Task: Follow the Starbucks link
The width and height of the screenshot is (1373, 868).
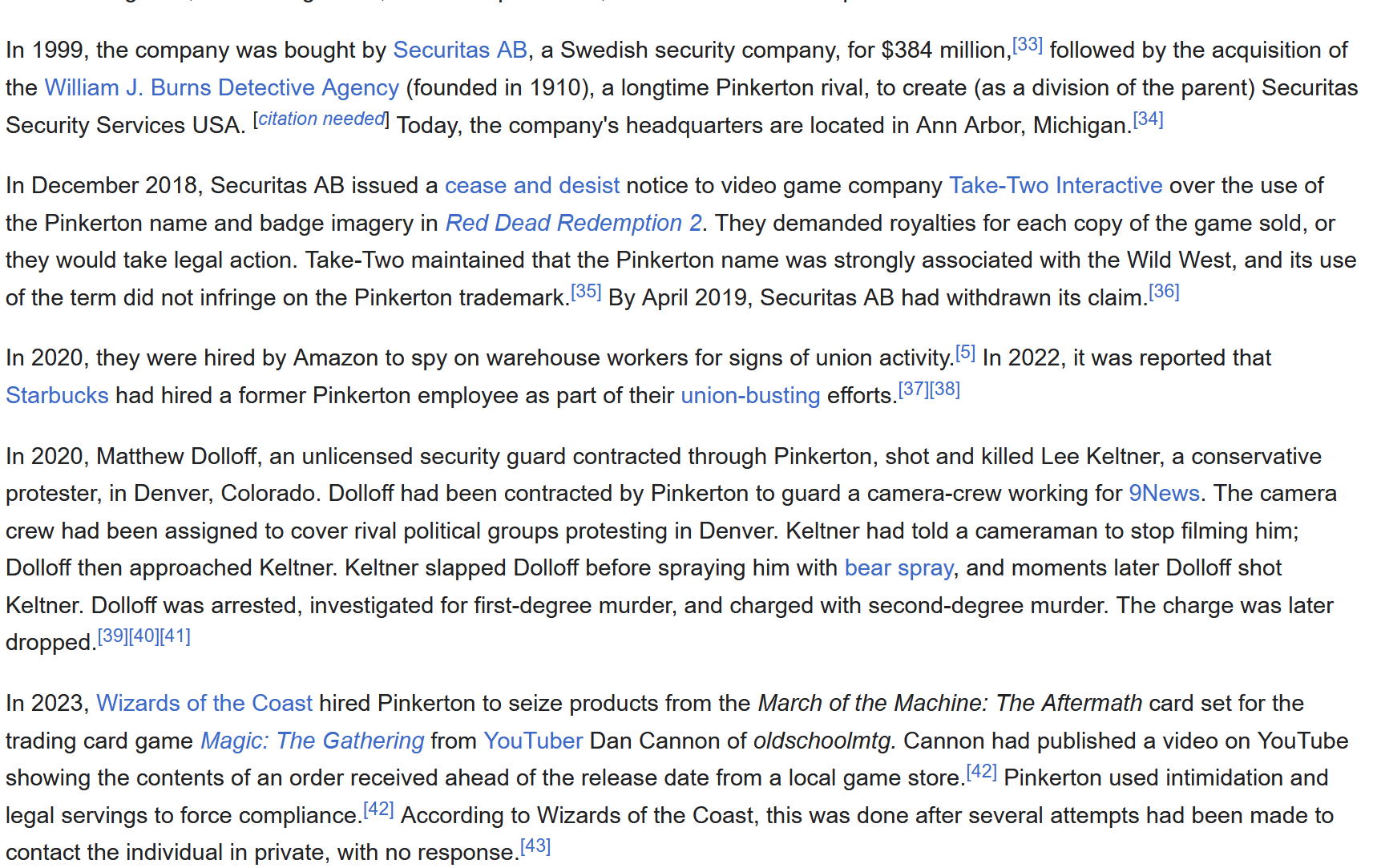Action: 57,395
